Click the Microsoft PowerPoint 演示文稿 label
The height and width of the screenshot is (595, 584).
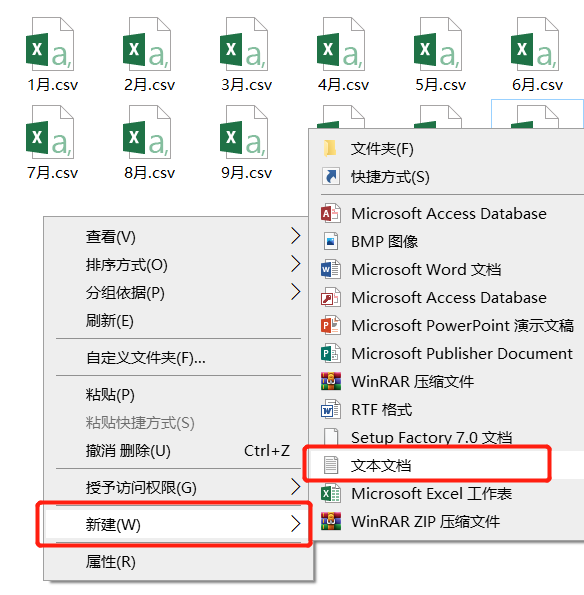pyautogui.click(x=463, y=326)
